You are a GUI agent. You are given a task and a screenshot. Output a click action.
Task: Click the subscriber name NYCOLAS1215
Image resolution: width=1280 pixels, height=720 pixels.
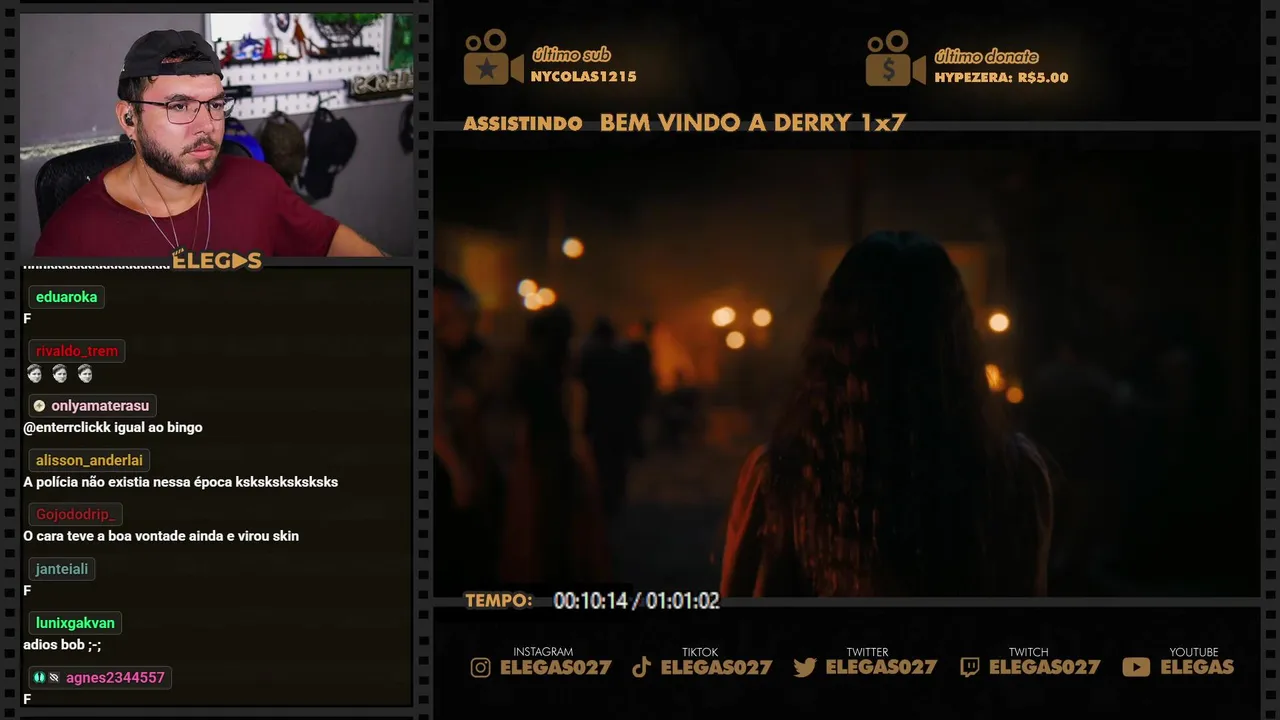pos(583,77)
